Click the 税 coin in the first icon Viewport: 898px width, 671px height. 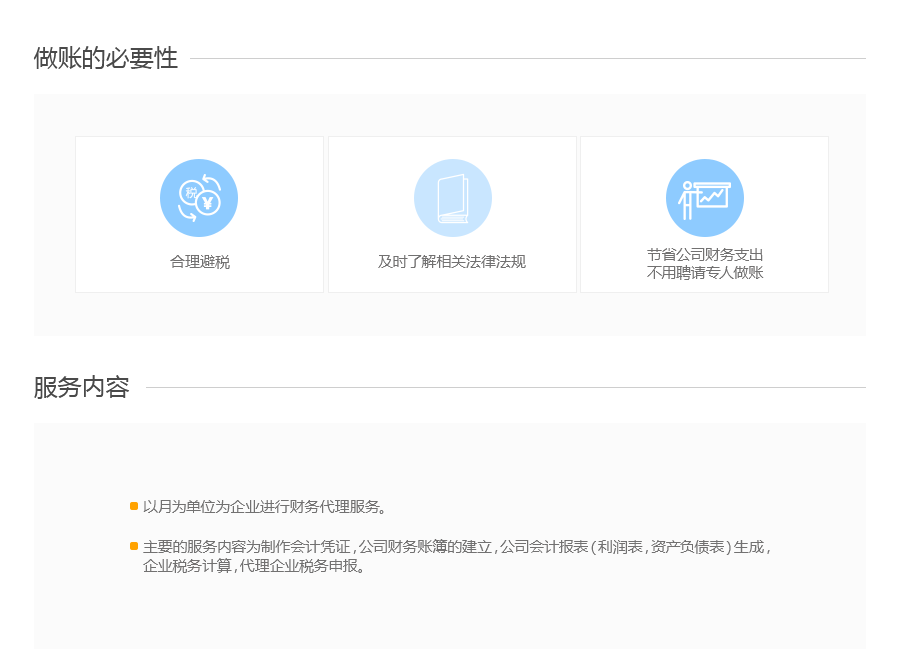coord(190,191)
